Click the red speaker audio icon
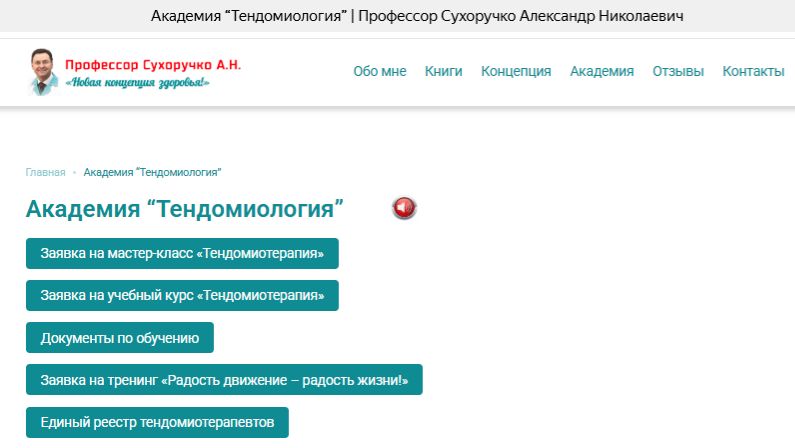The height and width of the screenshot is (448, 795). [404, 208]
